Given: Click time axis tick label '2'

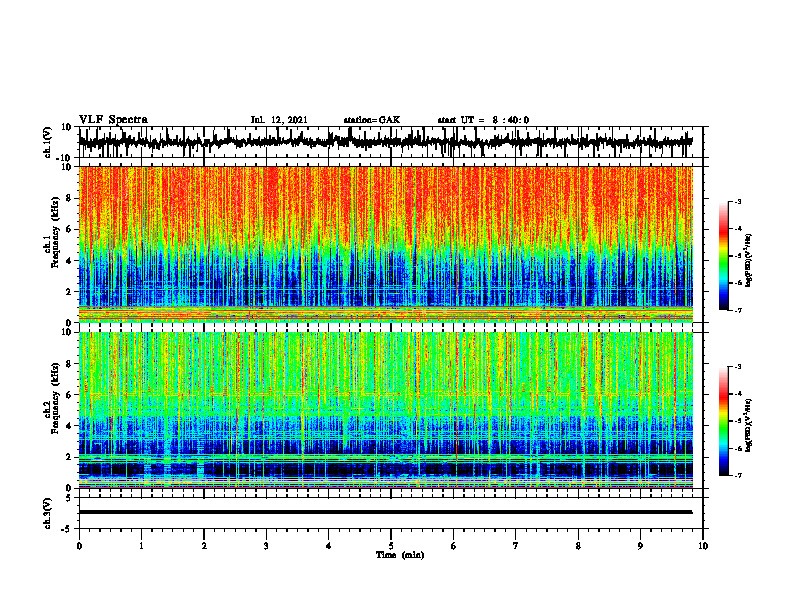Looking at the screenshot, I should point(204,546).
